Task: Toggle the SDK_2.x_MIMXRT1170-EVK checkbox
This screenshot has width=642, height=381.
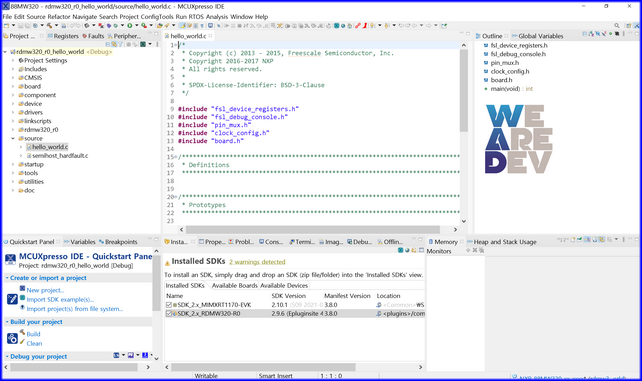Action: (169, 305)
